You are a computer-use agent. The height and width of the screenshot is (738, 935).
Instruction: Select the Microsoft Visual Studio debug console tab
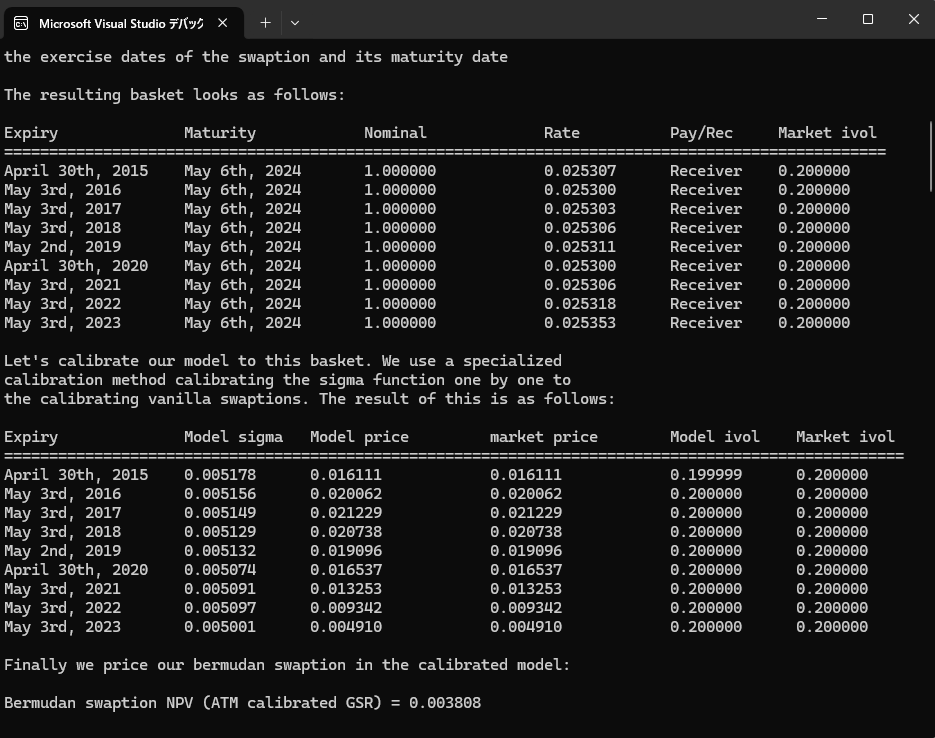[x=122, y=23]
